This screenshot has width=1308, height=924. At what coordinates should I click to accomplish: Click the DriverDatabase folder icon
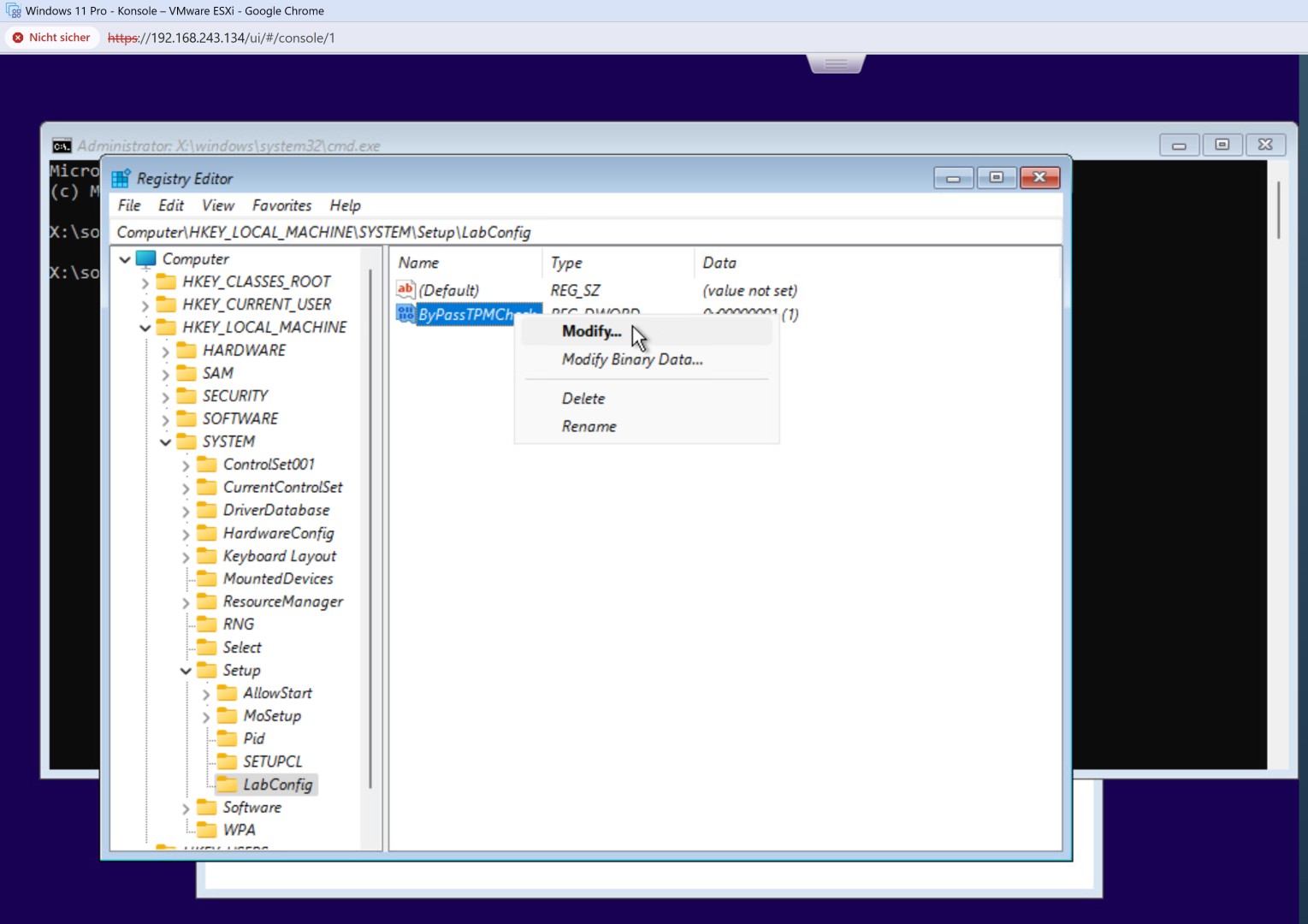point(207,510)
